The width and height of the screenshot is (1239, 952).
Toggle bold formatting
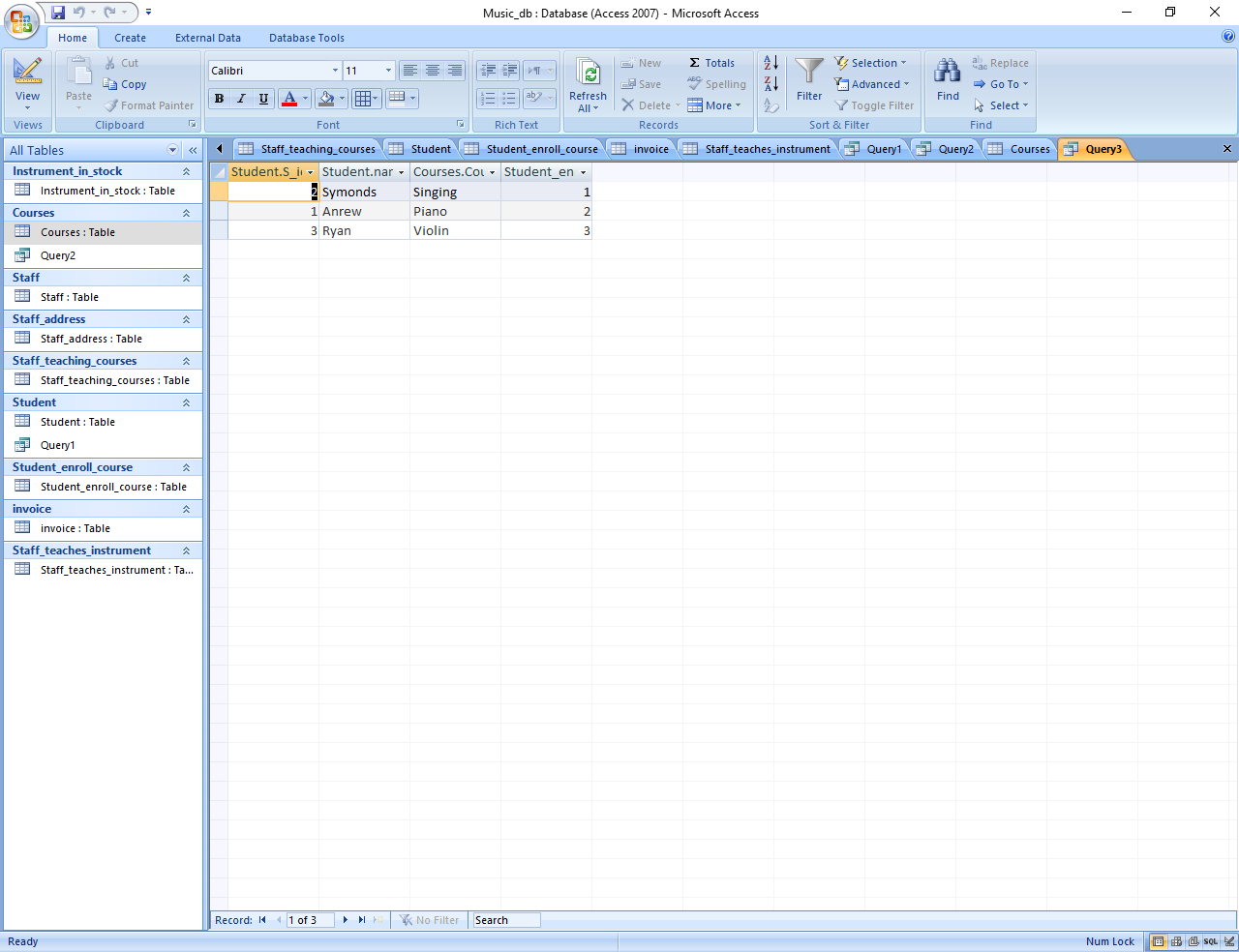tap(220, 99)
